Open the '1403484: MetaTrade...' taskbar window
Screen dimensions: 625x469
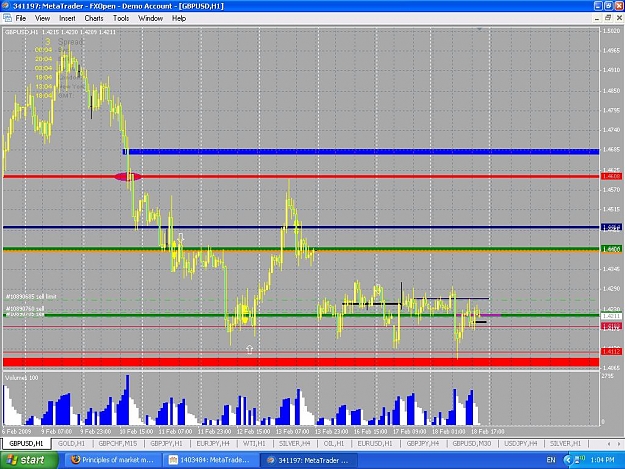210,460
